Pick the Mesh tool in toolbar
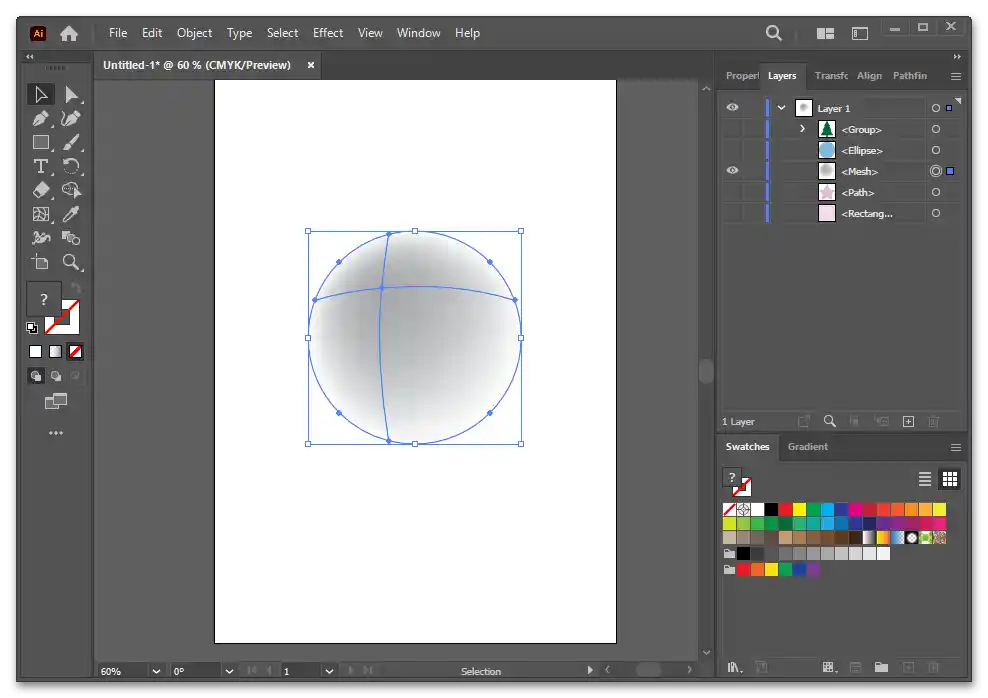The width and height of the screenshot is (988, 698). pos(40,214)
